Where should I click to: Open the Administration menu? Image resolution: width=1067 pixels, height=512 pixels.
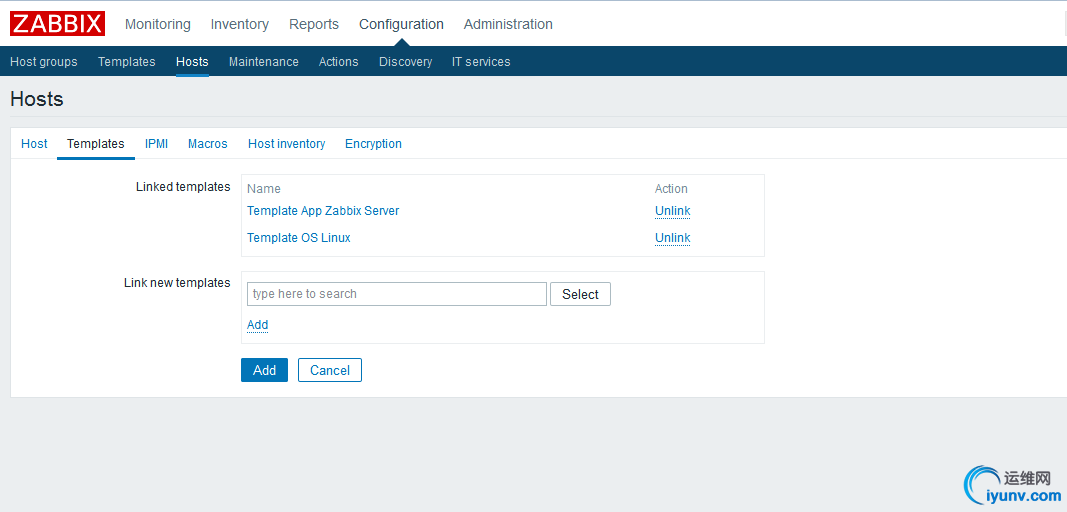[508, 25]
